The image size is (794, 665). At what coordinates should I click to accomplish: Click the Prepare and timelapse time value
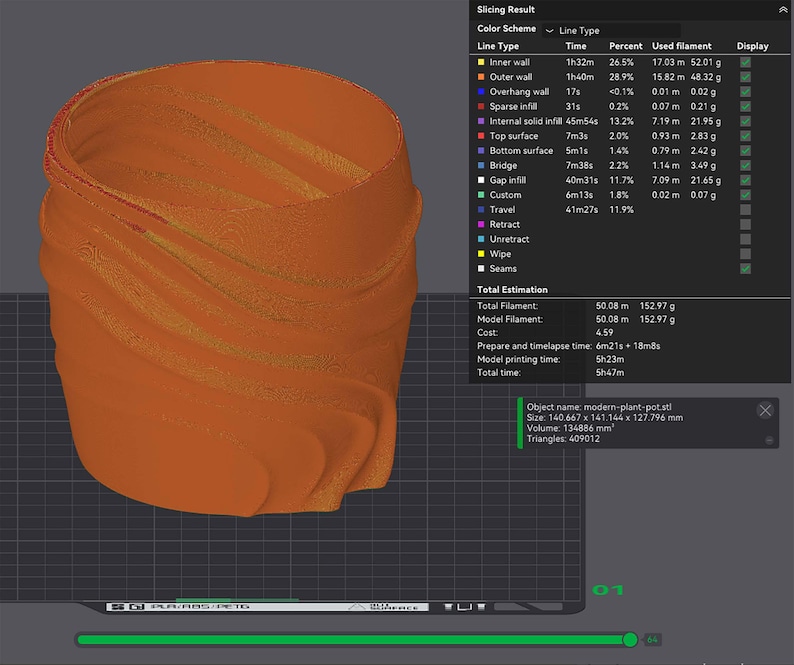[628, 346]
